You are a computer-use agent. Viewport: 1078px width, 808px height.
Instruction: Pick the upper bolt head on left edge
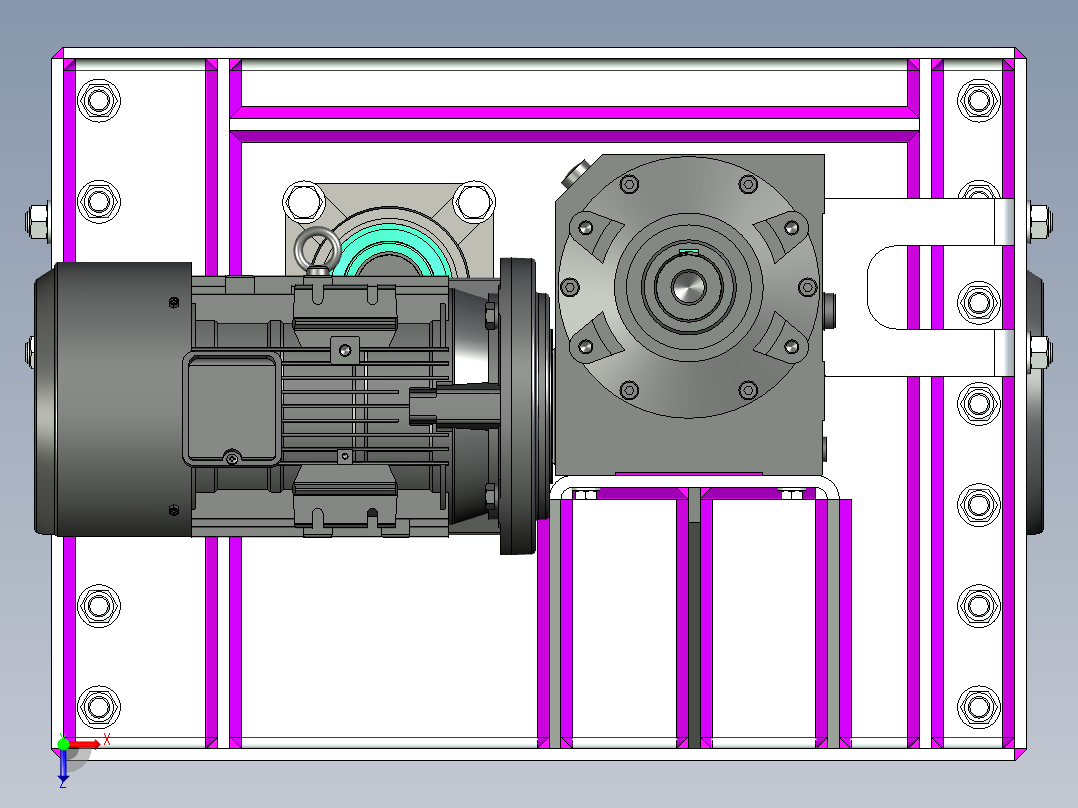tap(37, 221)
